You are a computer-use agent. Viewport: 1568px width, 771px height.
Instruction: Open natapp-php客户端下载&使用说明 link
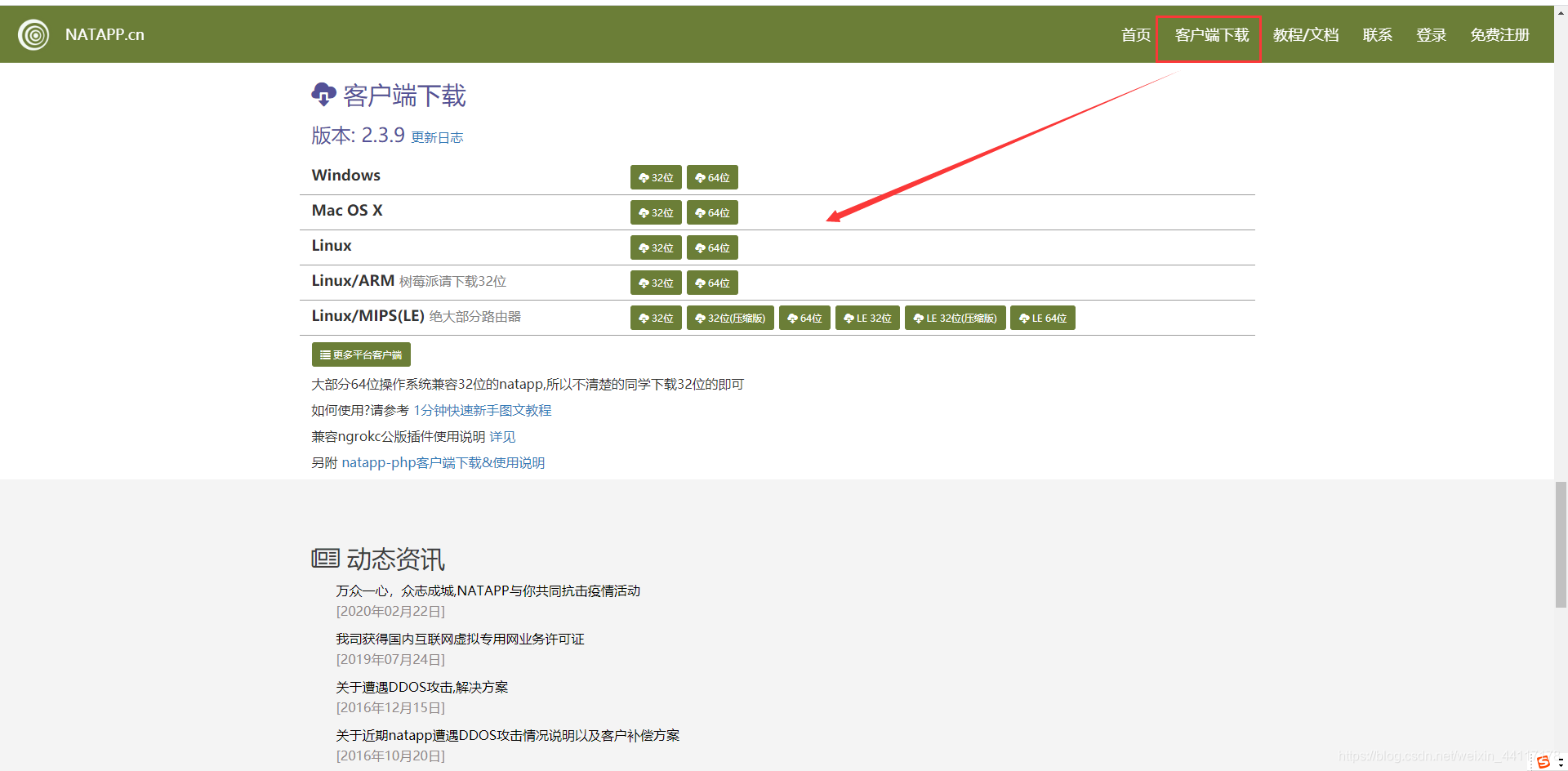click(443, 462)
